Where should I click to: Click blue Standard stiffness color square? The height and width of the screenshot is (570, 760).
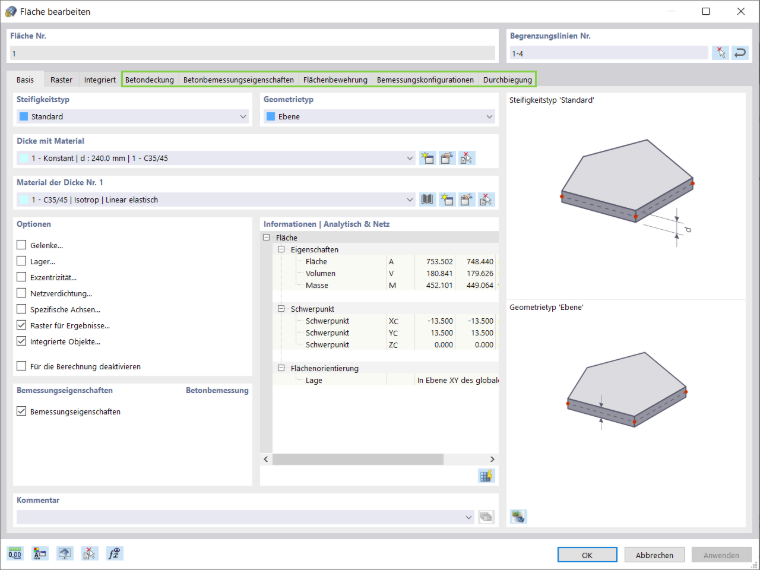[x=23, y=116]
